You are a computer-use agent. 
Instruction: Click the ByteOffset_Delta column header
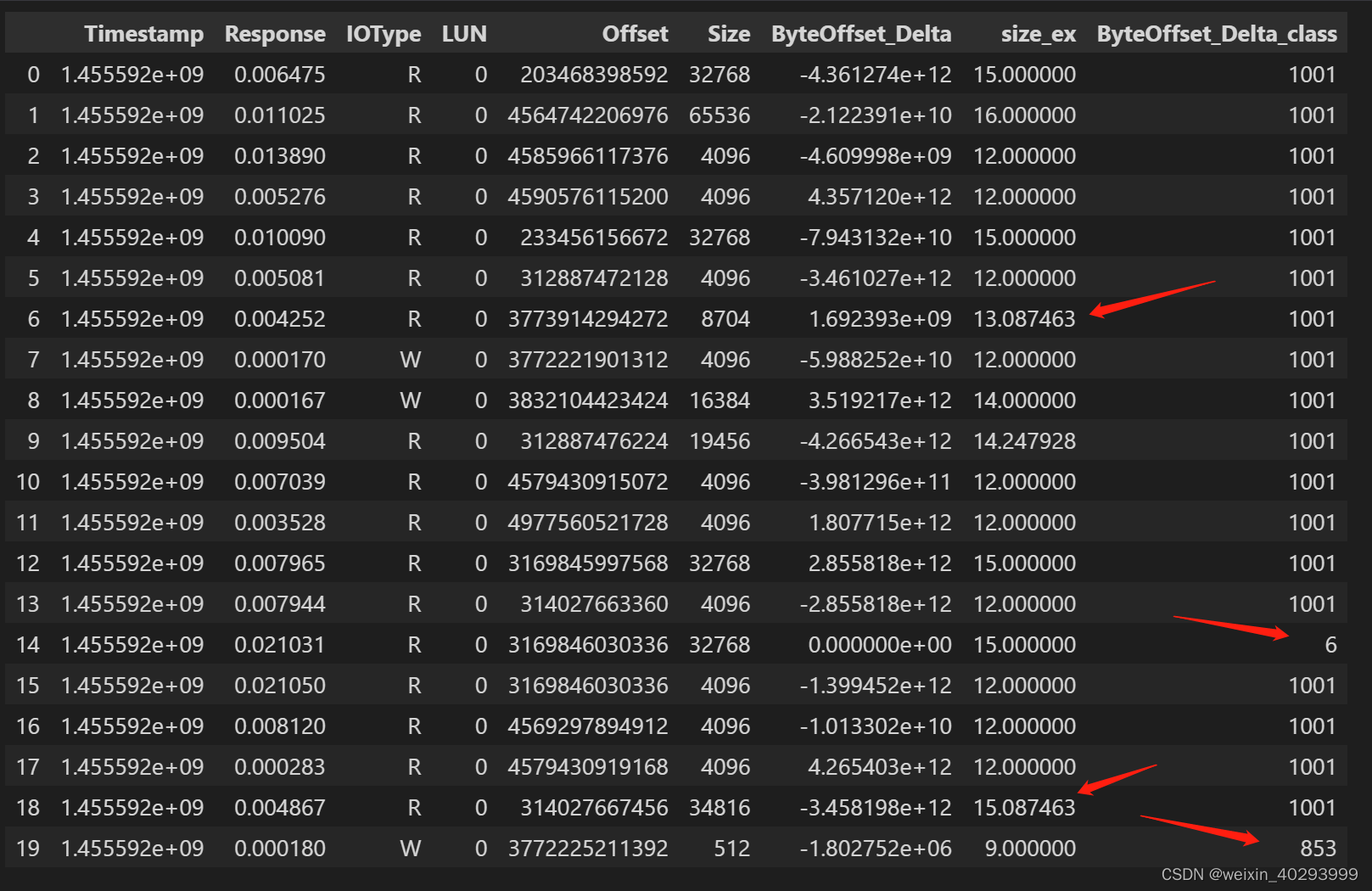861,34
